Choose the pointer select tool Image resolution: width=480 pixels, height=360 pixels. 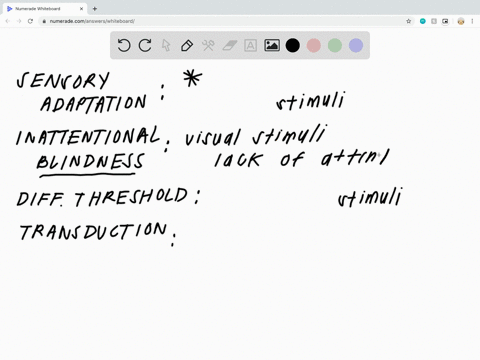click(166, 45)
